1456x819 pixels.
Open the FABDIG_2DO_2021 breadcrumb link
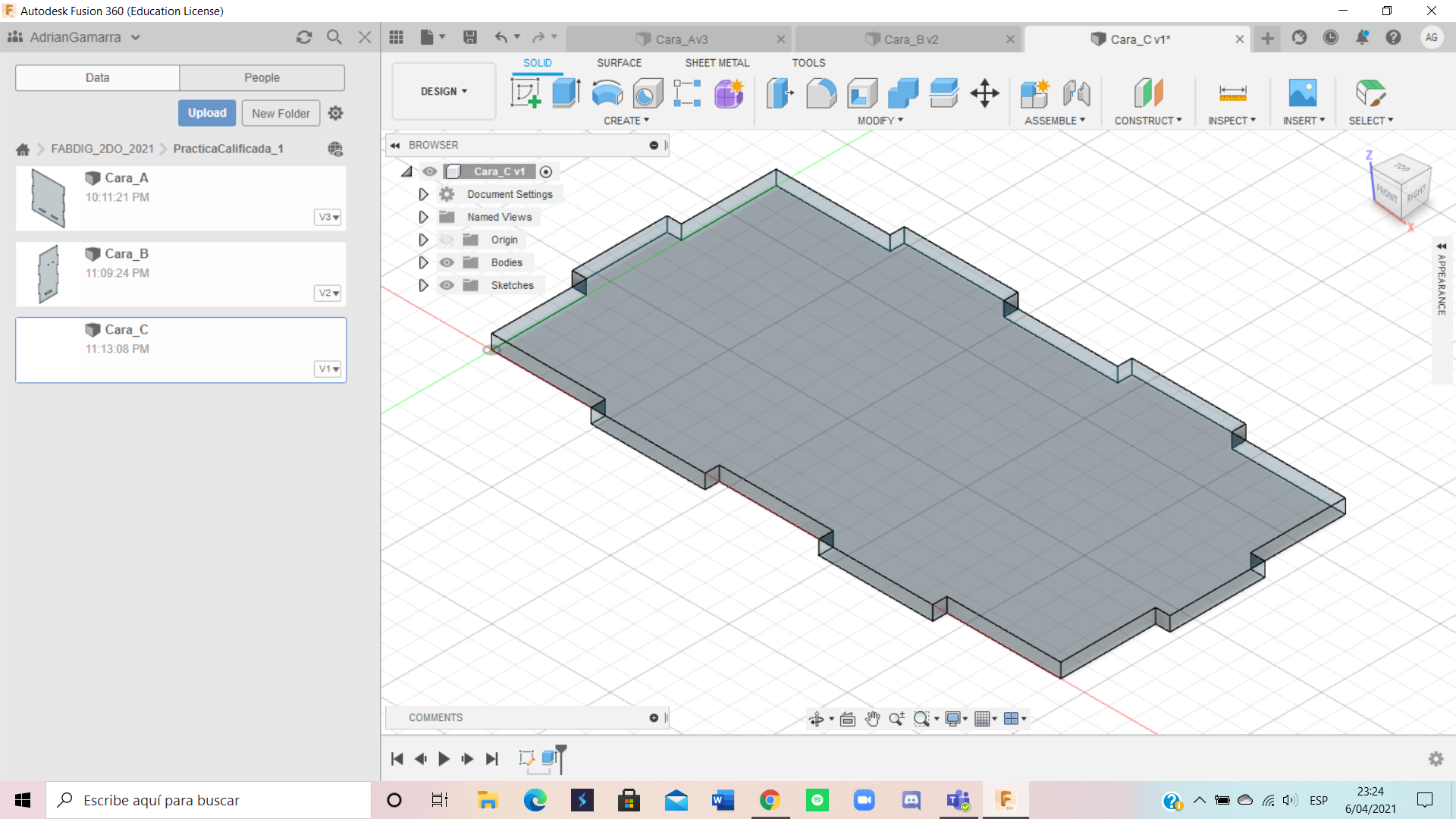point(102,149)
